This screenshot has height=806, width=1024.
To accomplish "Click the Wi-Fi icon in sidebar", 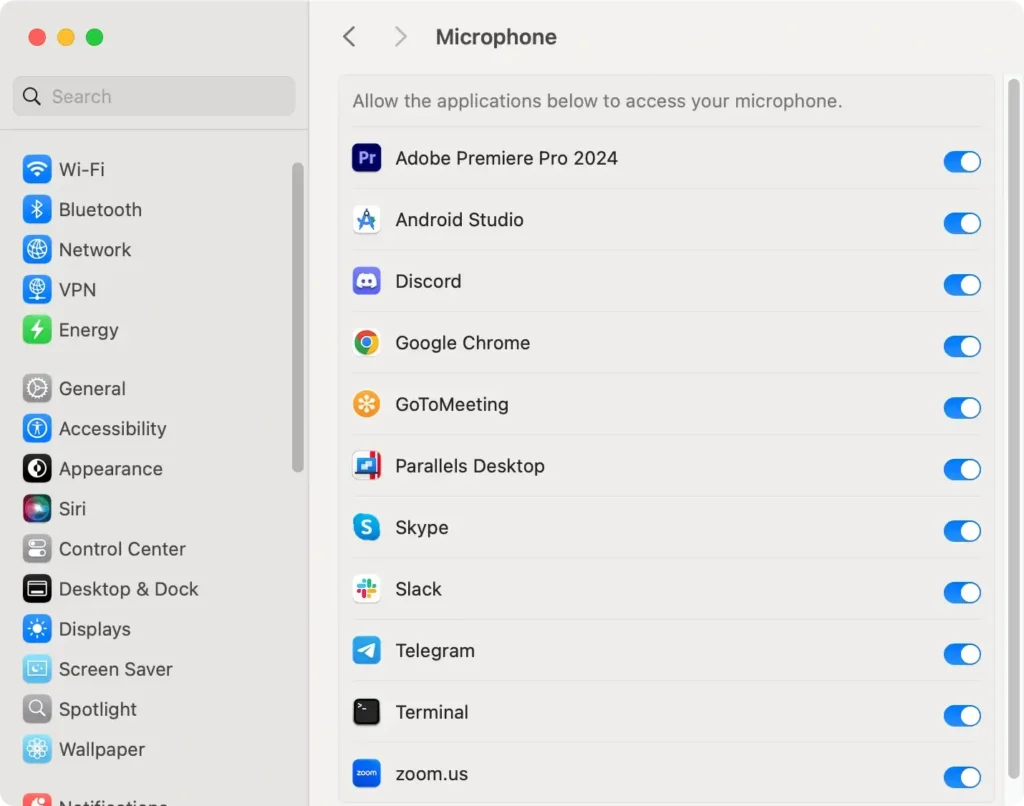I will [x=37, y=169].
